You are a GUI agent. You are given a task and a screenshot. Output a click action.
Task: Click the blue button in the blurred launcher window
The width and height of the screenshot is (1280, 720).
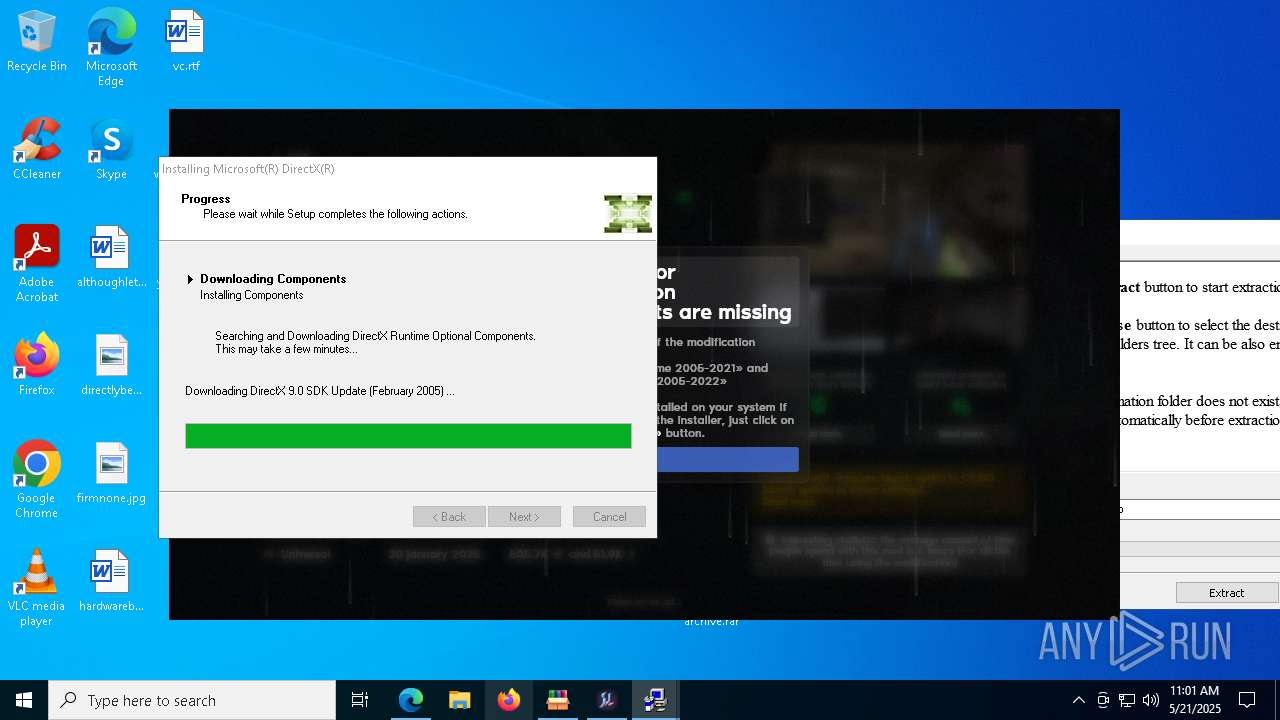click(x=728, y=460)
